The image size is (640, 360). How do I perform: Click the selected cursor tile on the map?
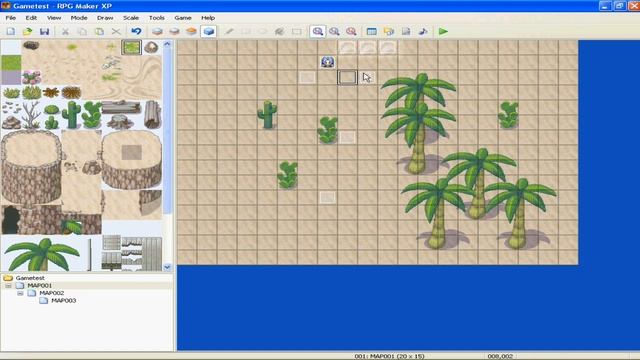[x=347, y=77]
